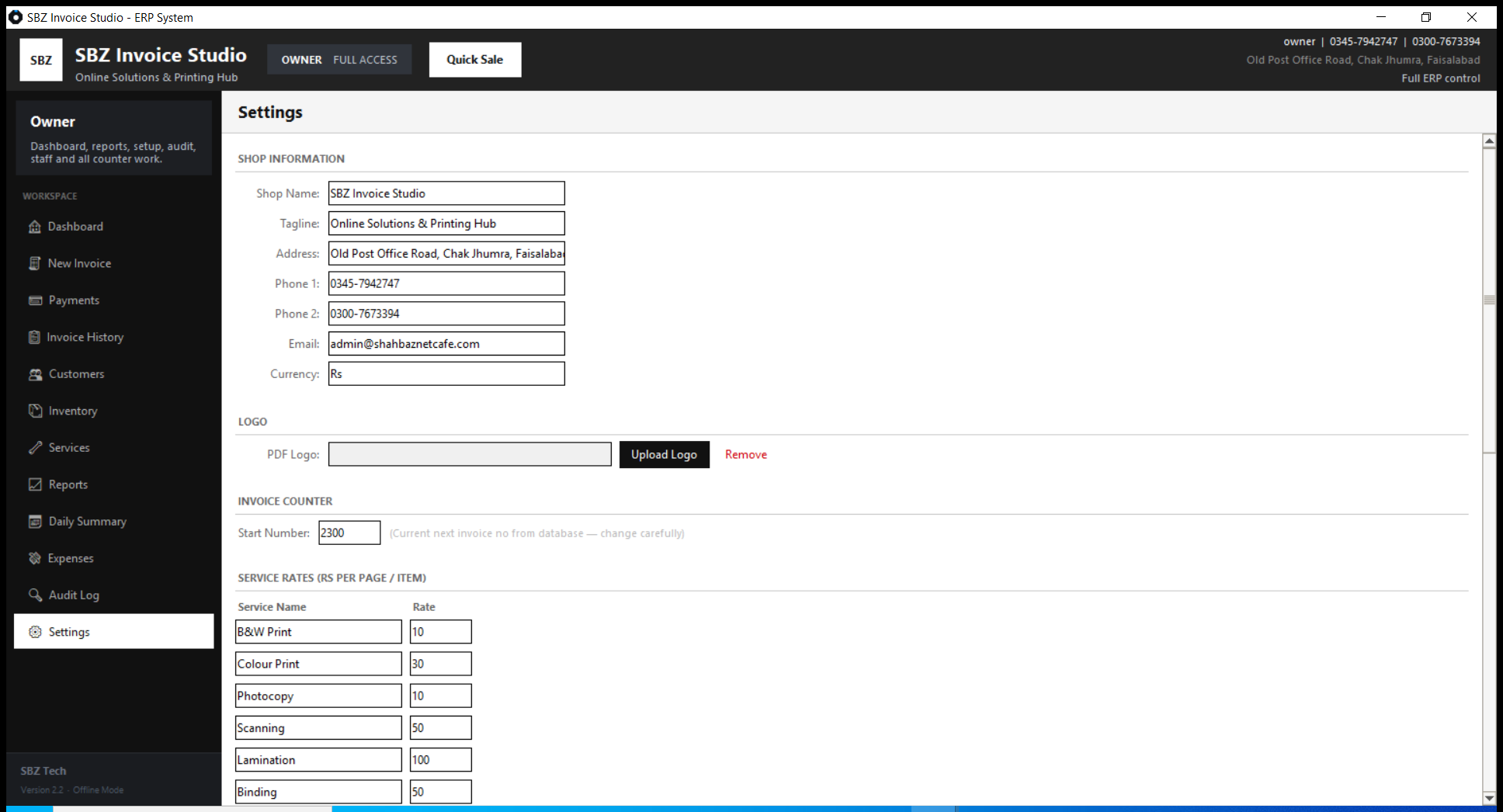Image resolution: width=1503 pixels, height=812 pixels.
Task: Focus the Email input field
Action: [x=446, y=344]
